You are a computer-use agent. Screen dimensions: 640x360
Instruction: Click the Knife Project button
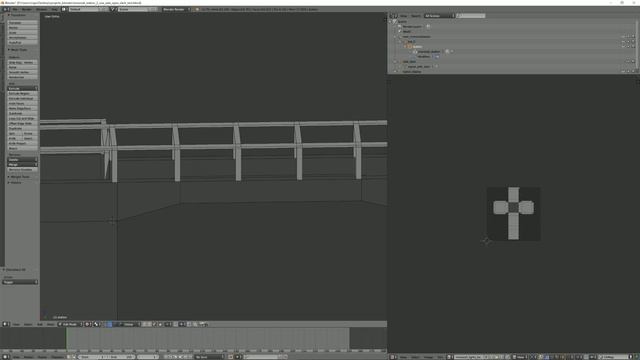click(22, 143)
